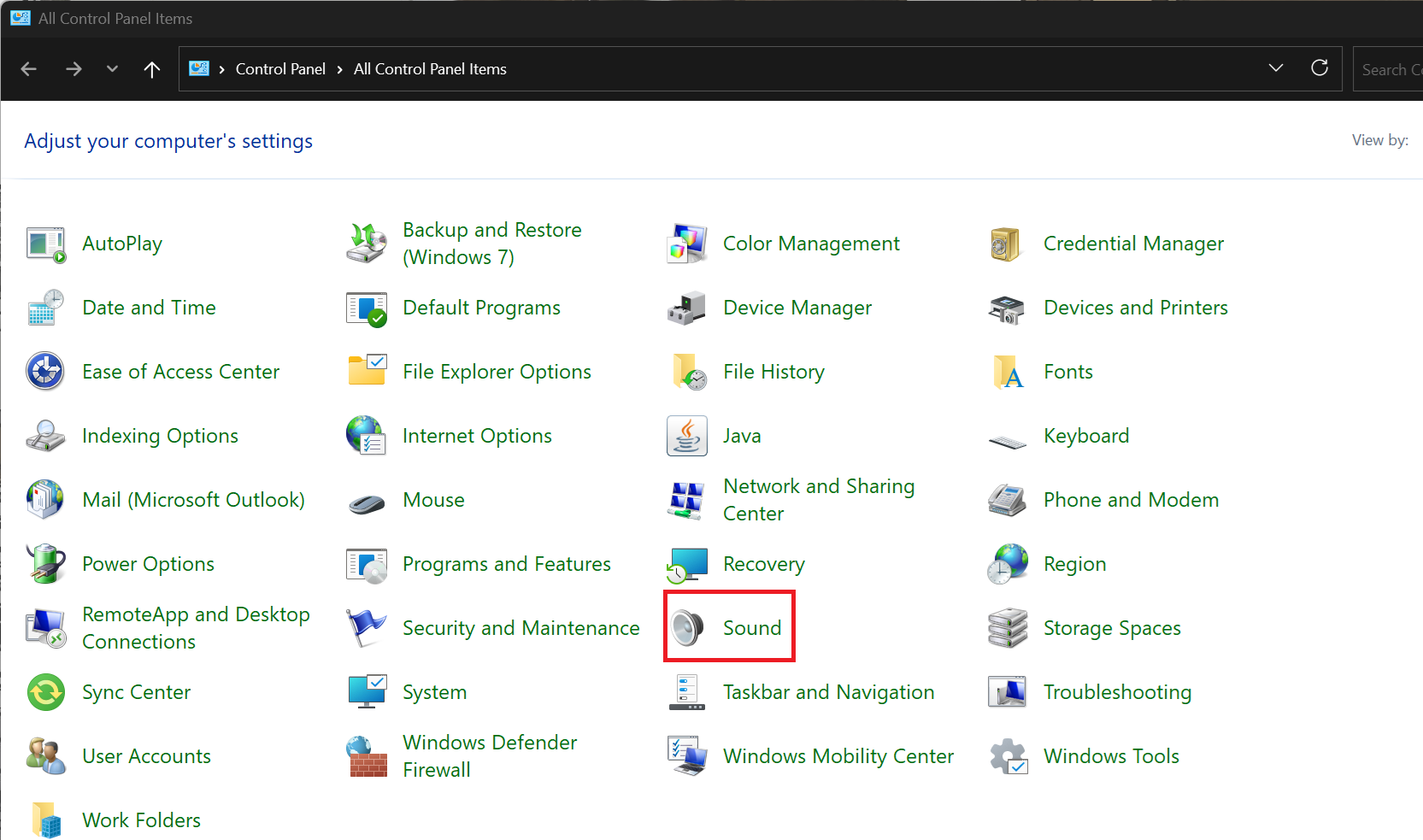
Task: Click All Control Panel Items breadcrumb
Action: click(x=430, y=69)
